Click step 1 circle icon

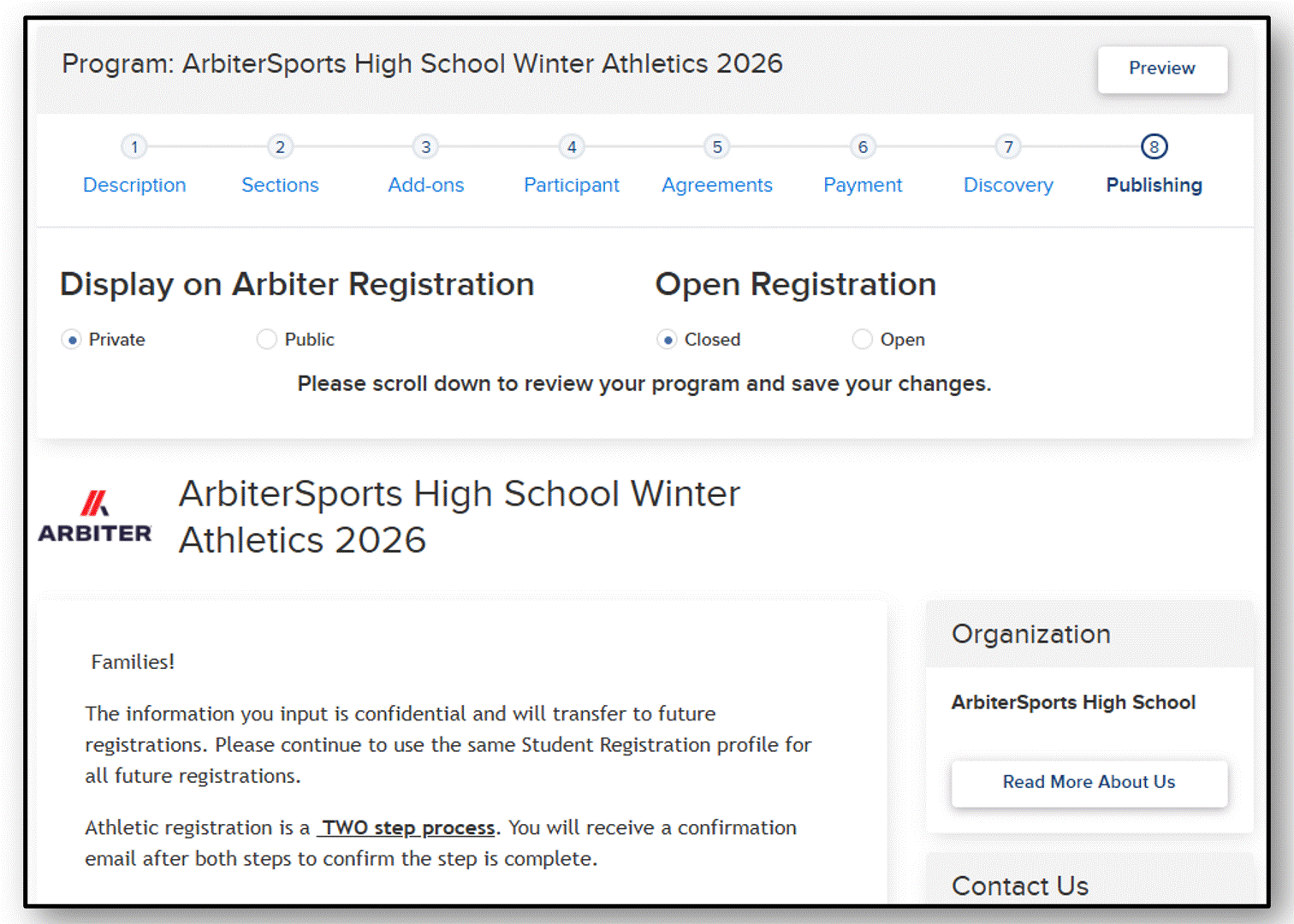[134, 147]
